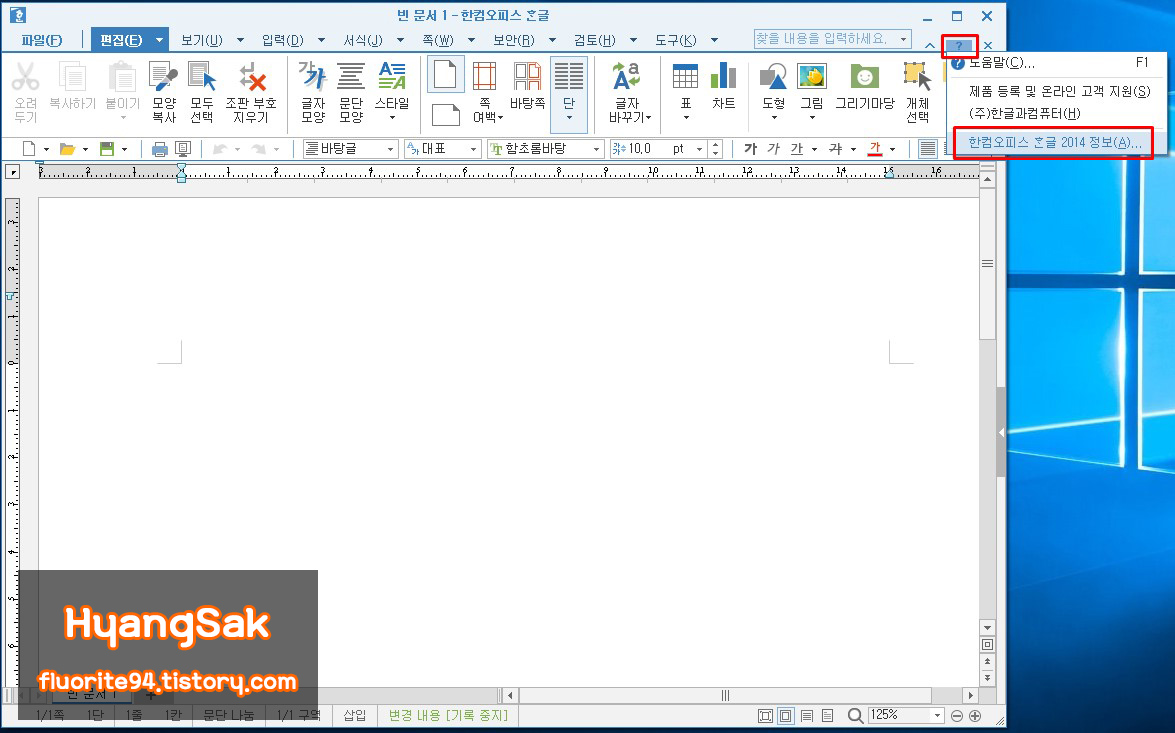Click the zoom out minus button
The width and height of the screenshot is (1175, 733).
[956, 716]
